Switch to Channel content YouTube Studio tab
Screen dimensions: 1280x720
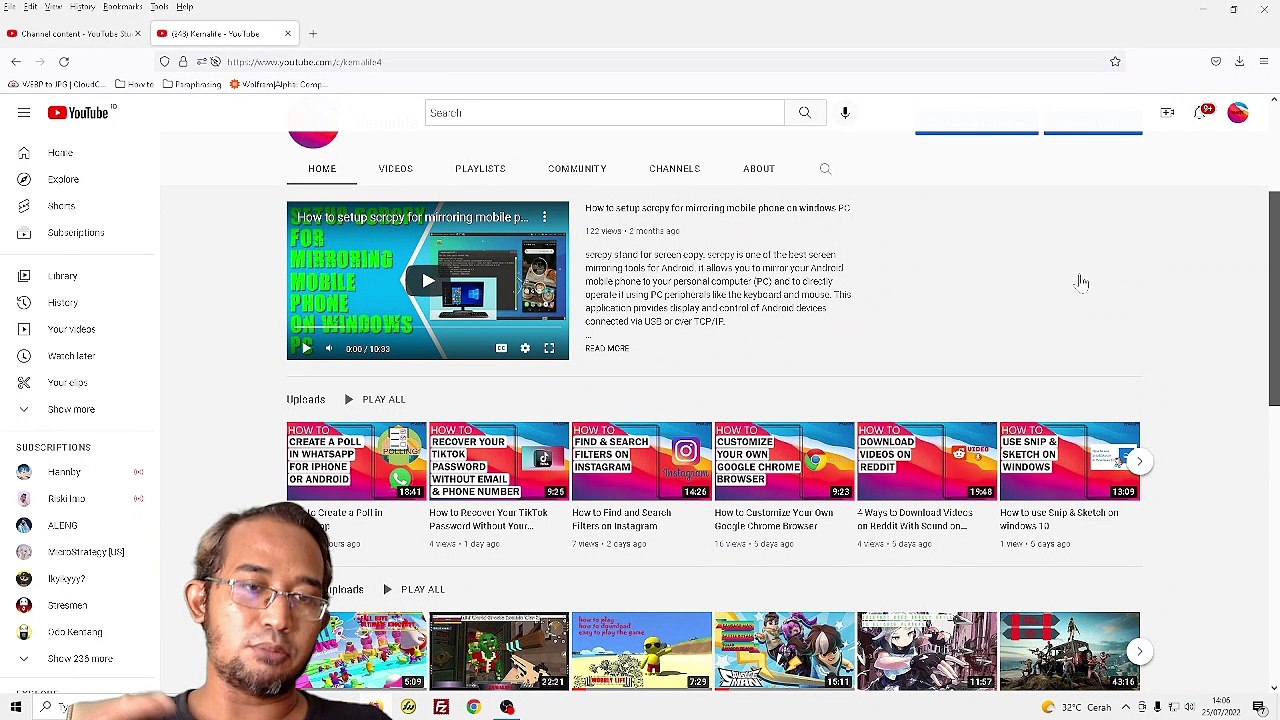coord(74,34)
